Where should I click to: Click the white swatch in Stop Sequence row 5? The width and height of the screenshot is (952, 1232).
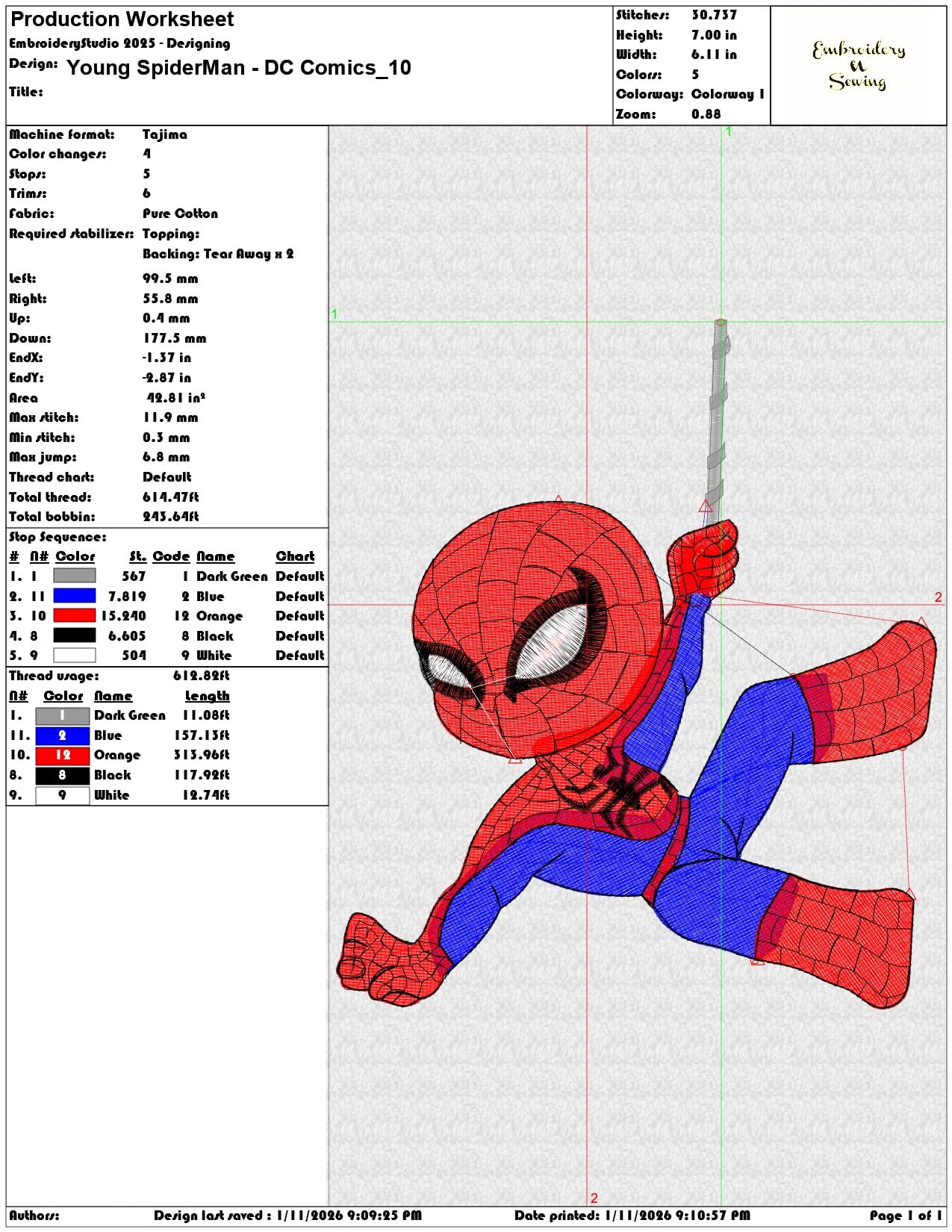[75, 655]
